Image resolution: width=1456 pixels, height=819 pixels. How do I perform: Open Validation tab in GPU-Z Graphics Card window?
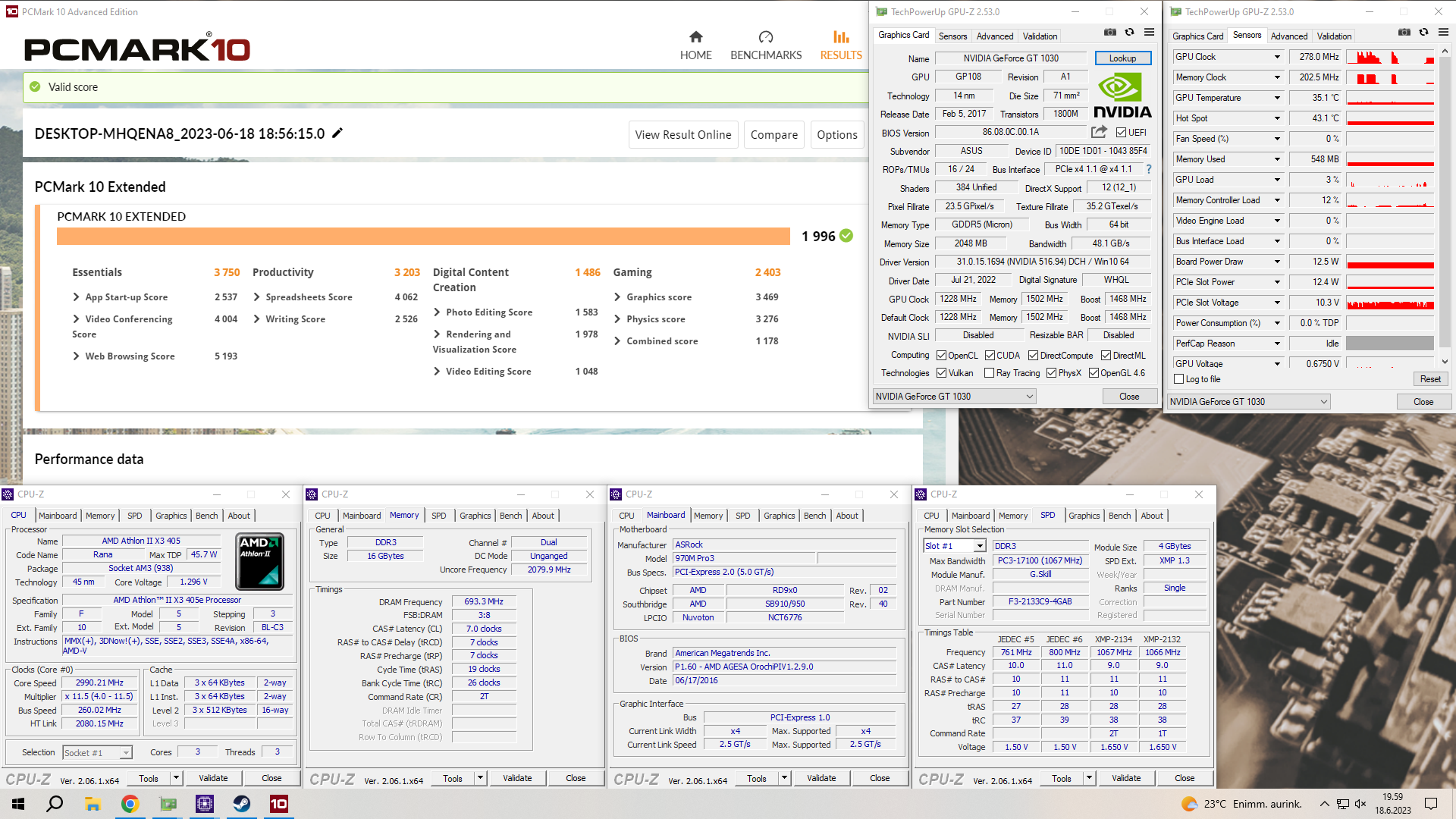tap(1040, 36)
